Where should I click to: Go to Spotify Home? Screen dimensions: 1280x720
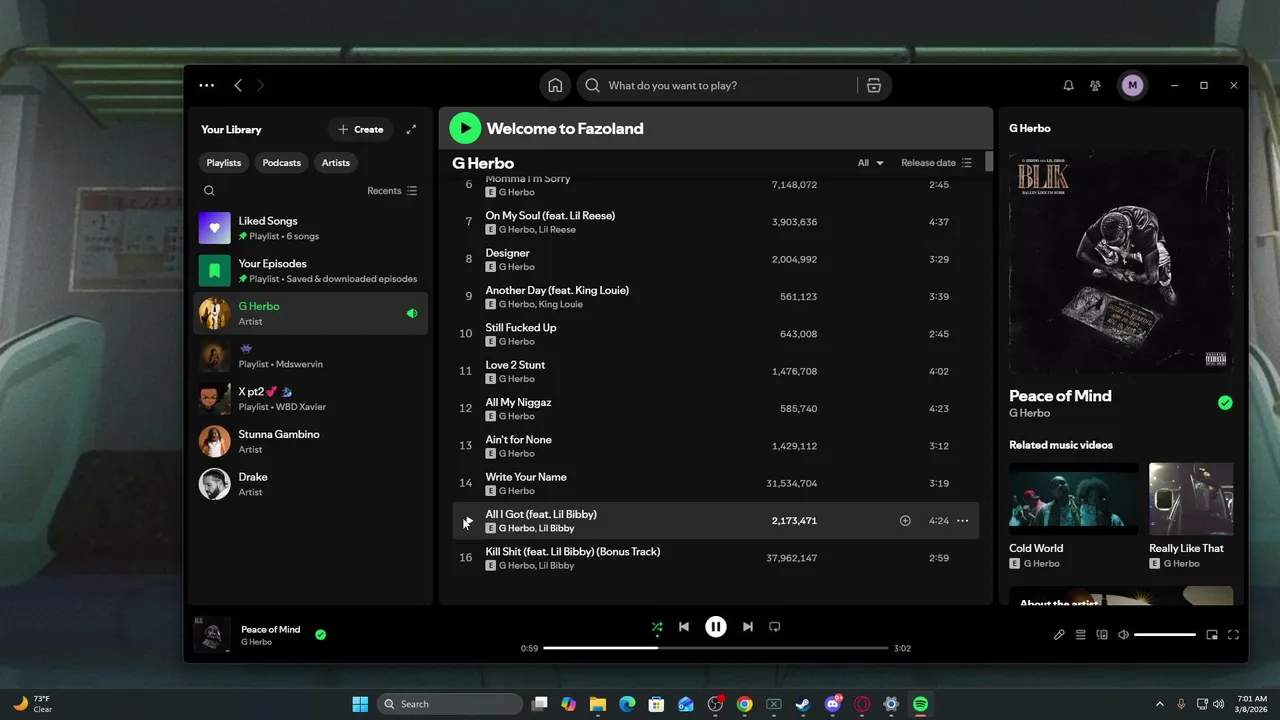point(555,86)
